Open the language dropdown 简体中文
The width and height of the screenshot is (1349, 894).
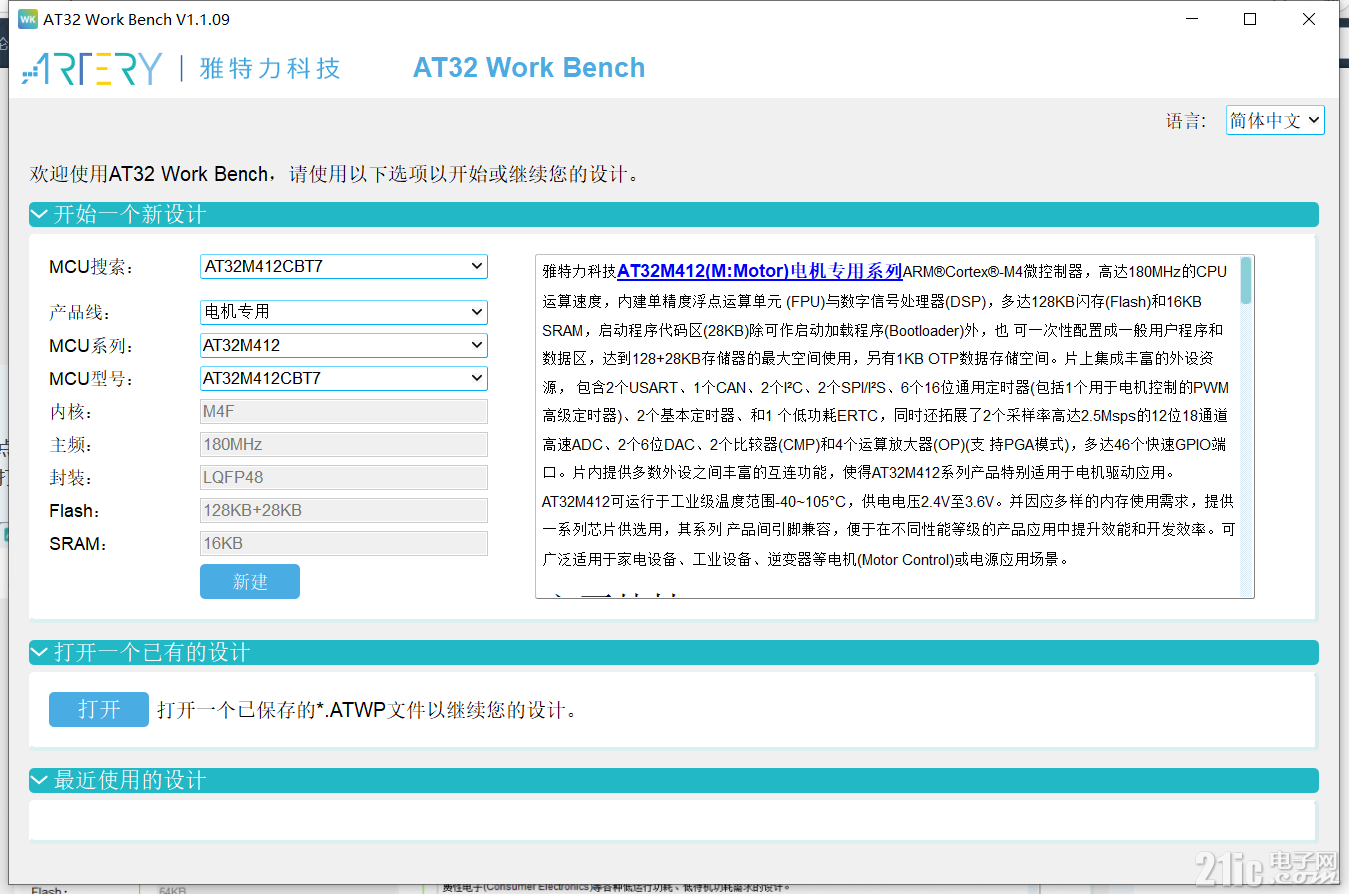[x=1275, y=120]
